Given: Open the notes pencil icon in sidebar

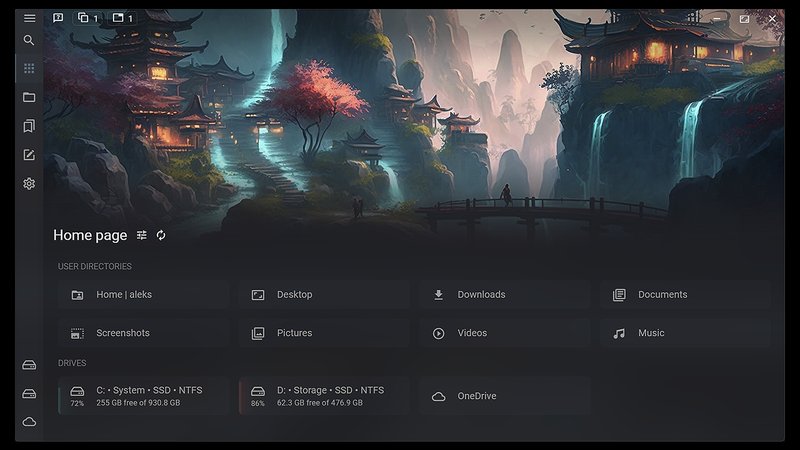Looking at the screenshot, I should click(29, 155).
